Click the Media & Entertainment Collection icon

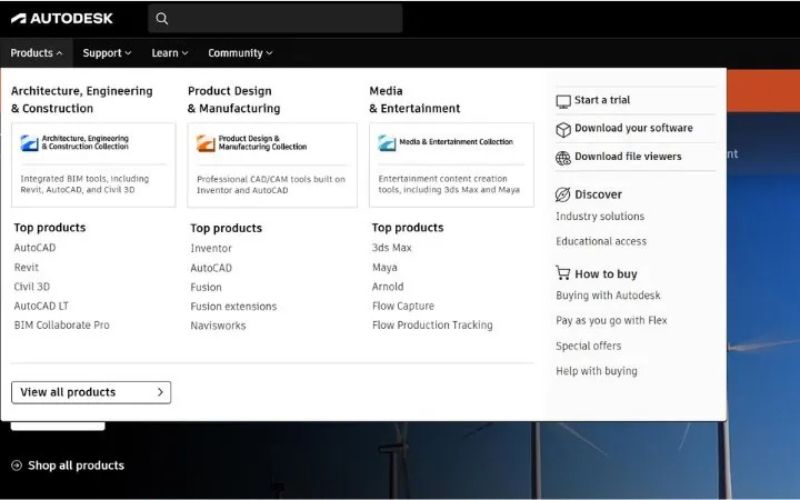[387, 143]
